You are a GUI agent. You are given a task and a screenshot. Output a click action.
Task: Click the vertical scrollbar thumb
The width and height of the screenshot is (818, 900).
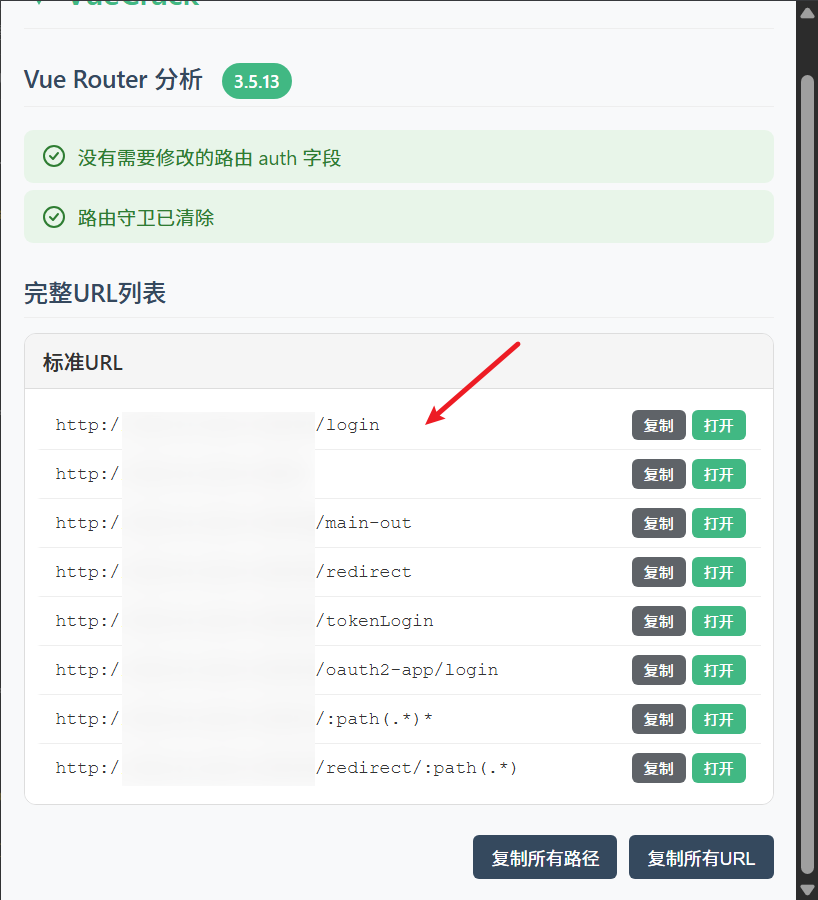point(807,474)
